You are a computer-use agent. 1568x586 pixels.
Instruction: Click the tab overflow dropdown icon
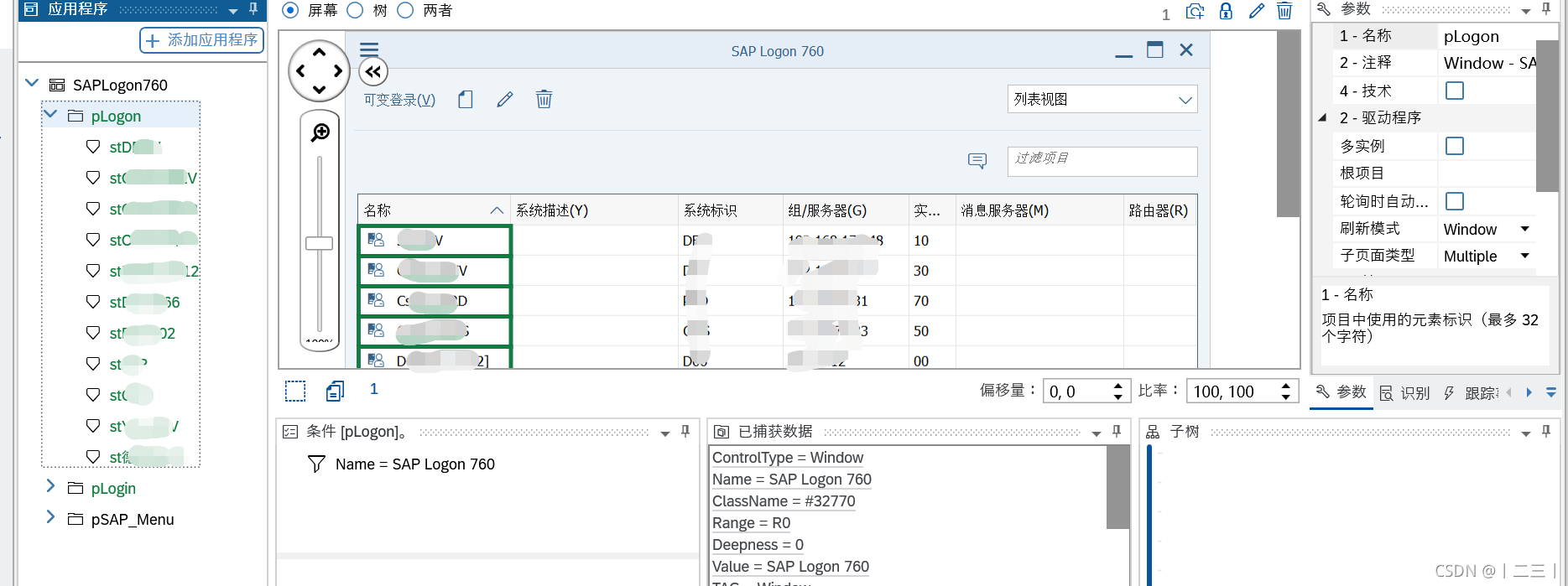tap(1551, 392)
